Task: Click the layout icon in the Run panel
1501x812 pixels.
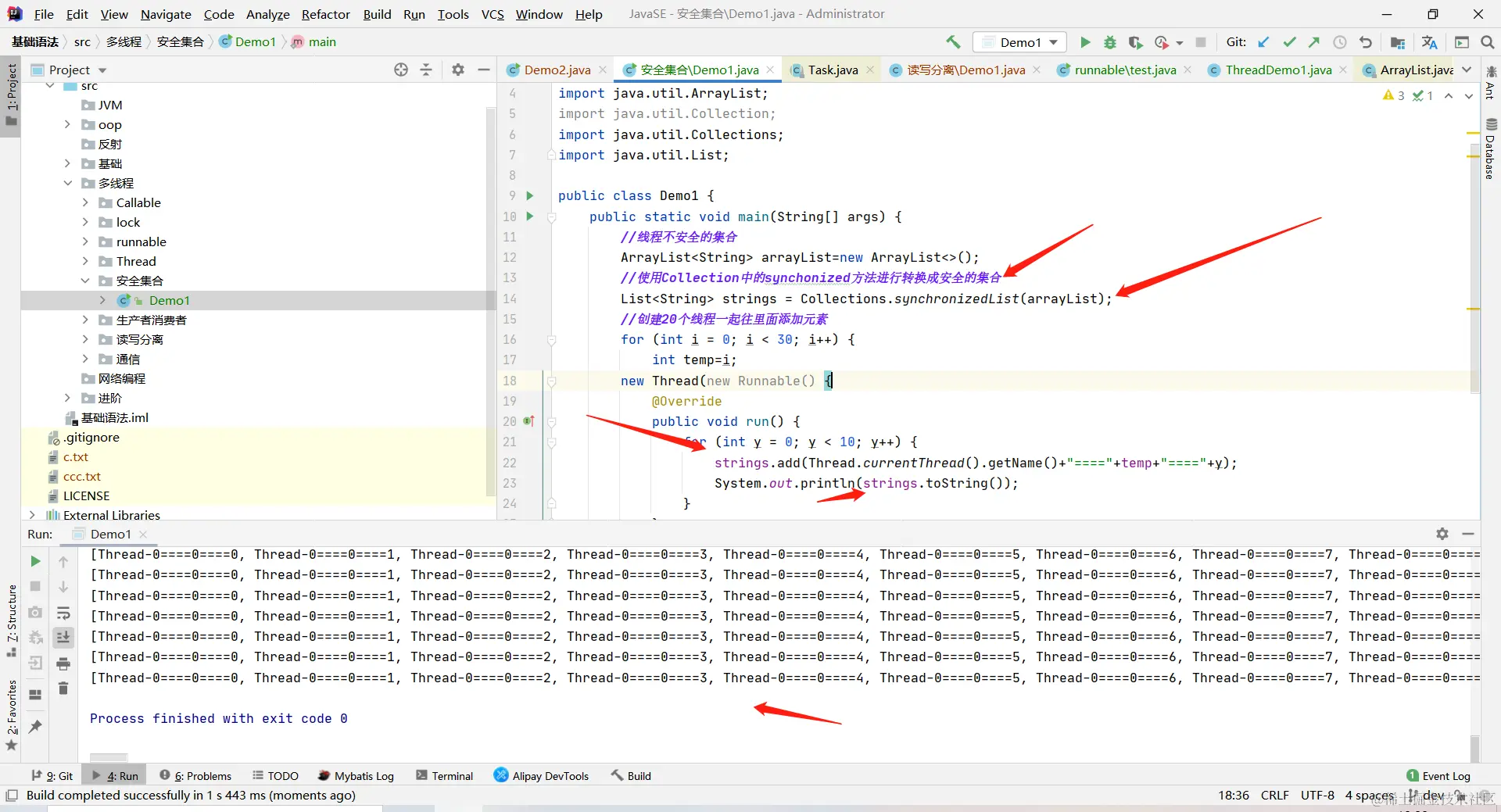Action: pyautogui.click(x=35, y=694)
